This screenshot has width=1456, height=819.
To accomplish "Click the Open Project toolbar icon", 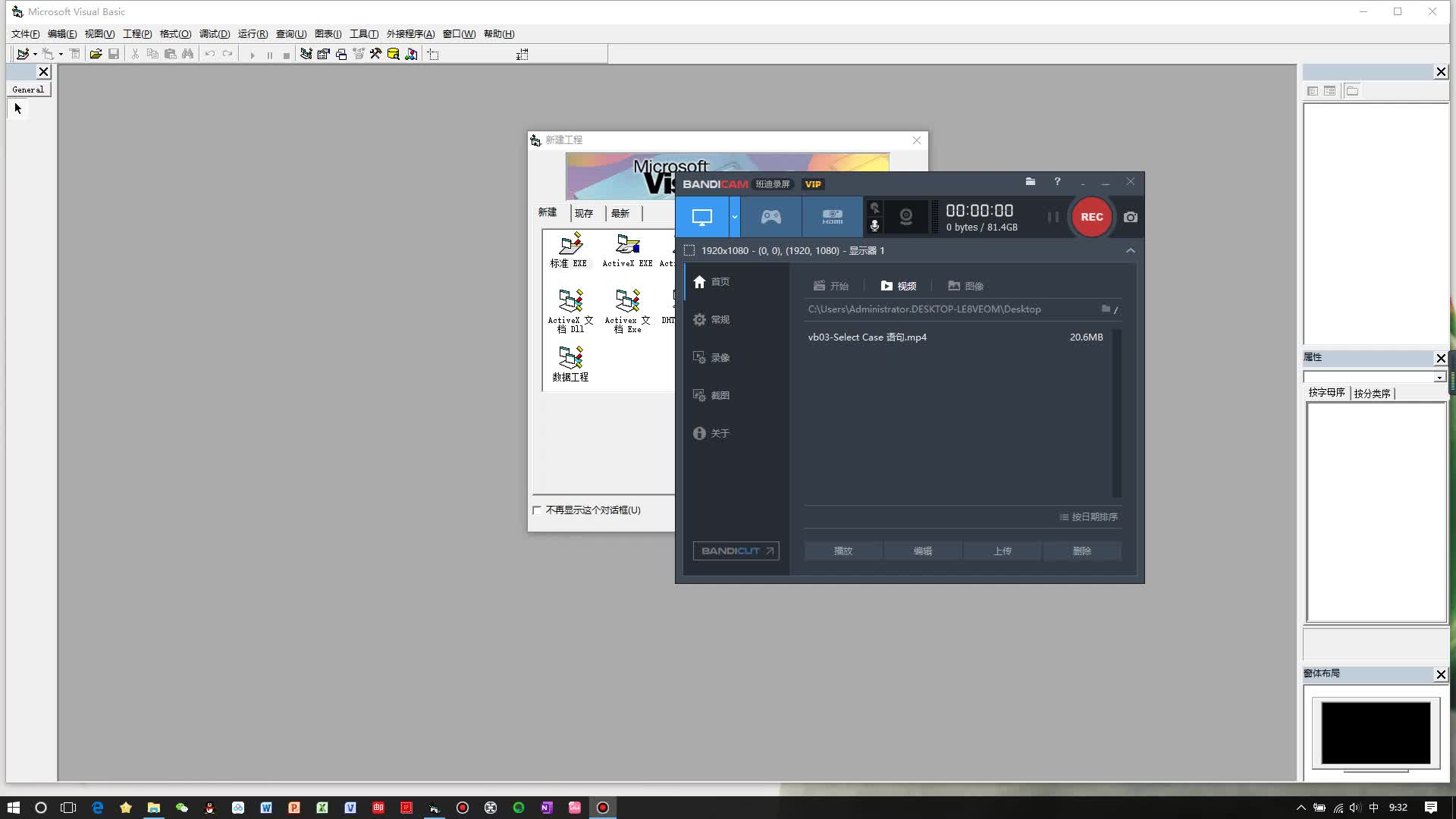I will pyautogui.click(x=96, y=54).
